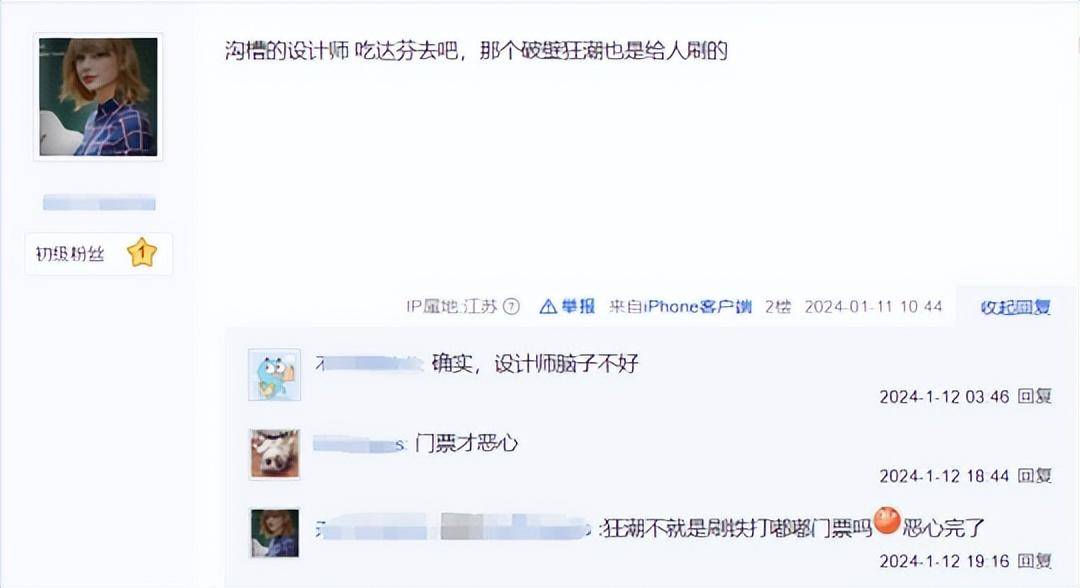Click the gold star level 1 badge
Image resolution: width=1080 pixels, height=588 pixels.
point(142,253)
